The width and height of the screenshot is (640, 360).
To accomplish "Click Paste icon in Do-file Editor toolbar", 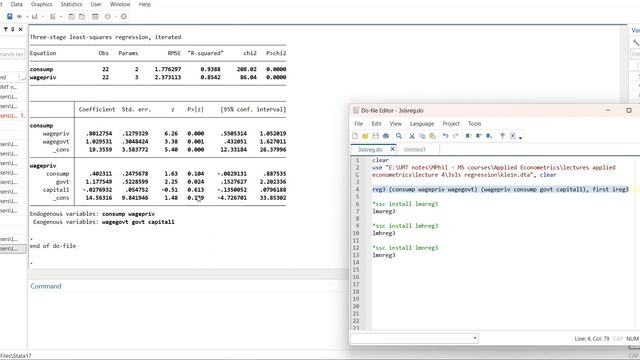I will [433, 136].
